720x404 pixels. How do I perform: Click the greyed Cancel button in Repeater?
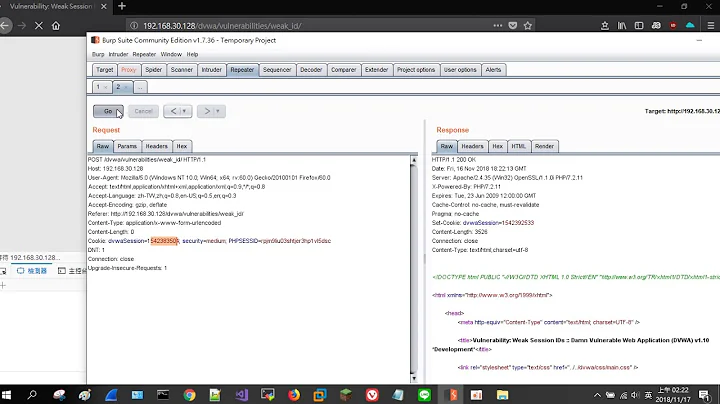143,111
